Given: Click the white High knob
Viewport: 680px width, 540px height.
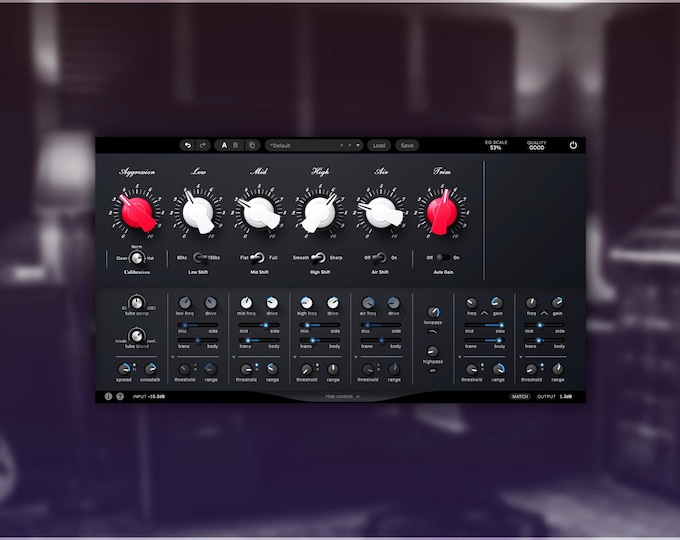Looking at the screenshot, I should click(x=320, y=213).
